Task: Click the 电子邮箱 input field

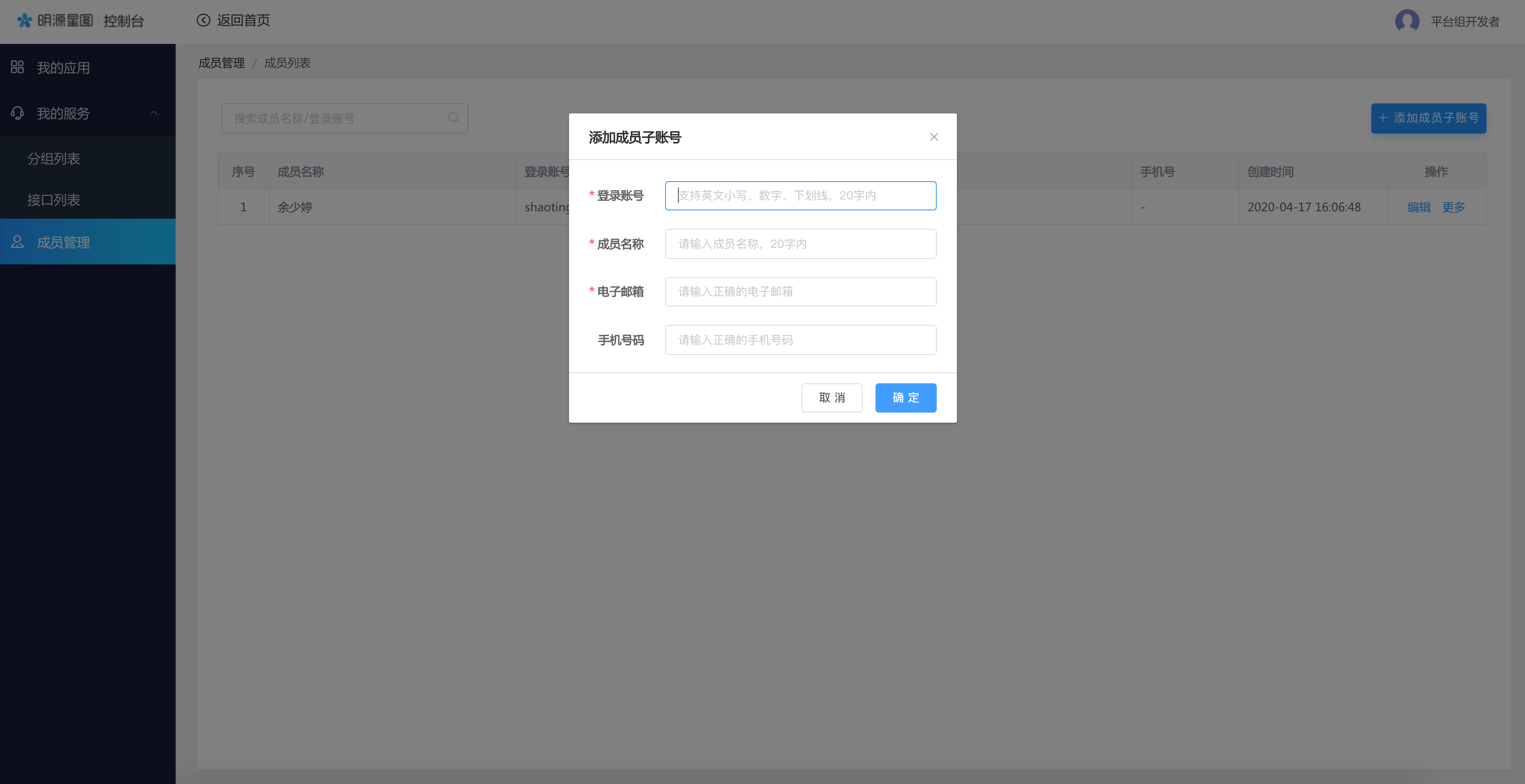Action: (800, 291)
